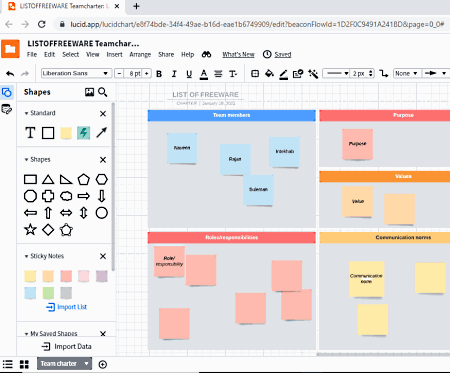Open the Shapes panel sidebar icon
Viewport: 450px width, 373px height.
click(x=7, y=92)
